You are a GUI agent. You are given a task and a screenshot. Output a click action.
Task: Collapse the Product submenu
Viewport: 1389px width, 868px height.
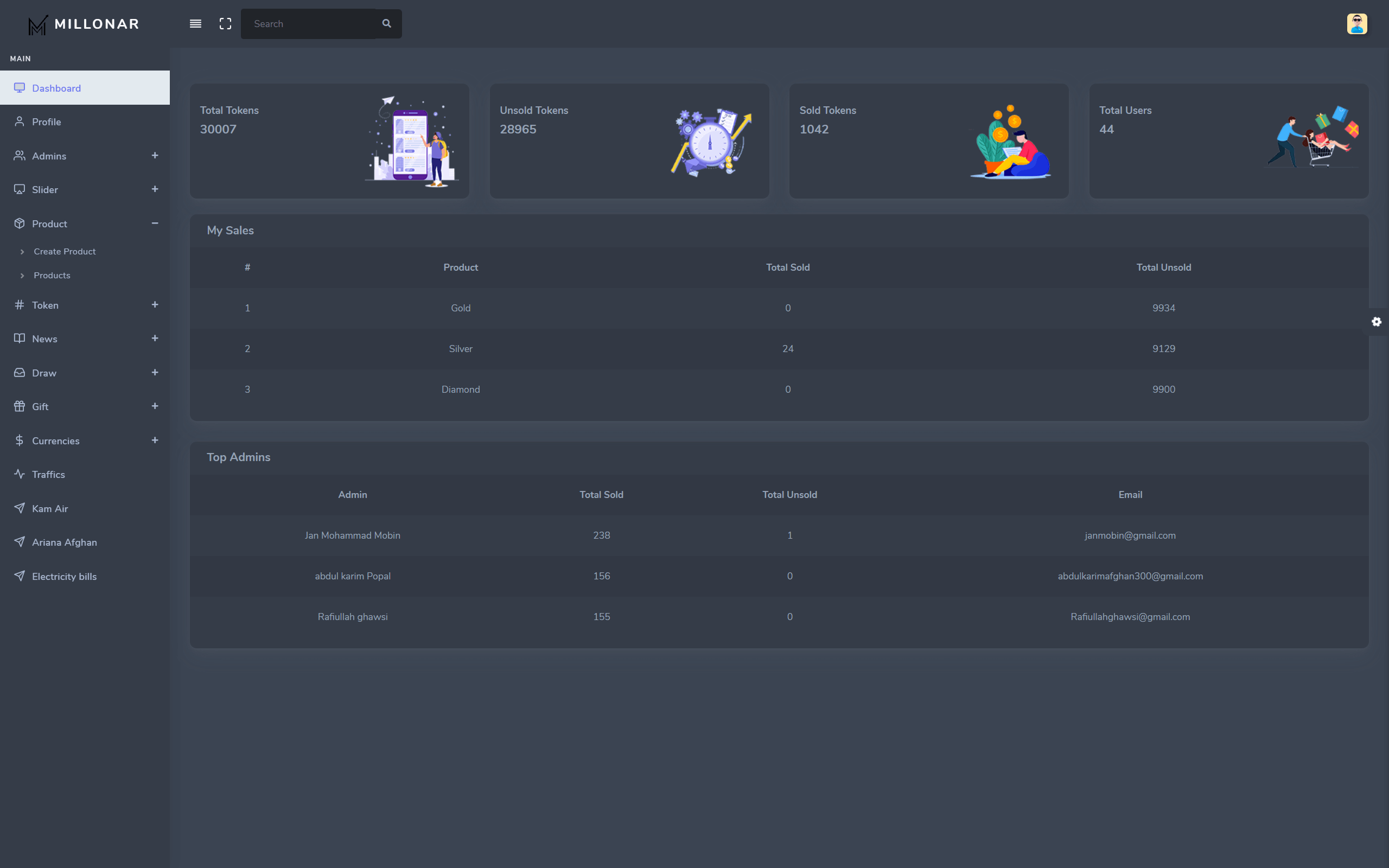(155, 224)
